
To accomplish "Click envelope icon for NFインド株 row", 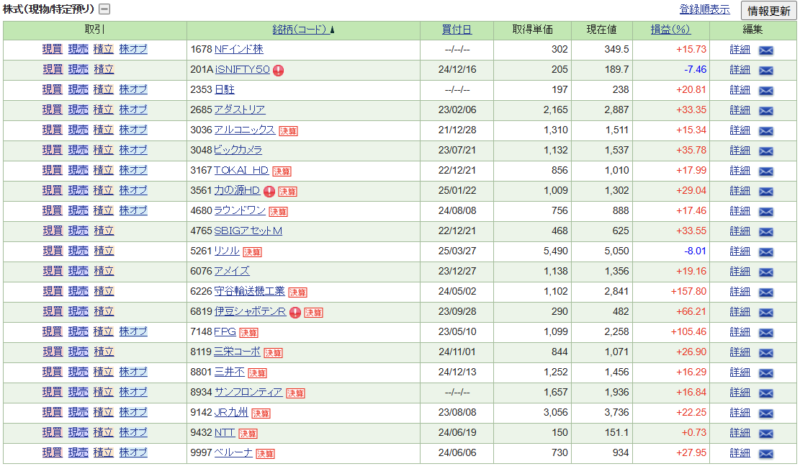I will pyautogui.click(x=766, y=51).
